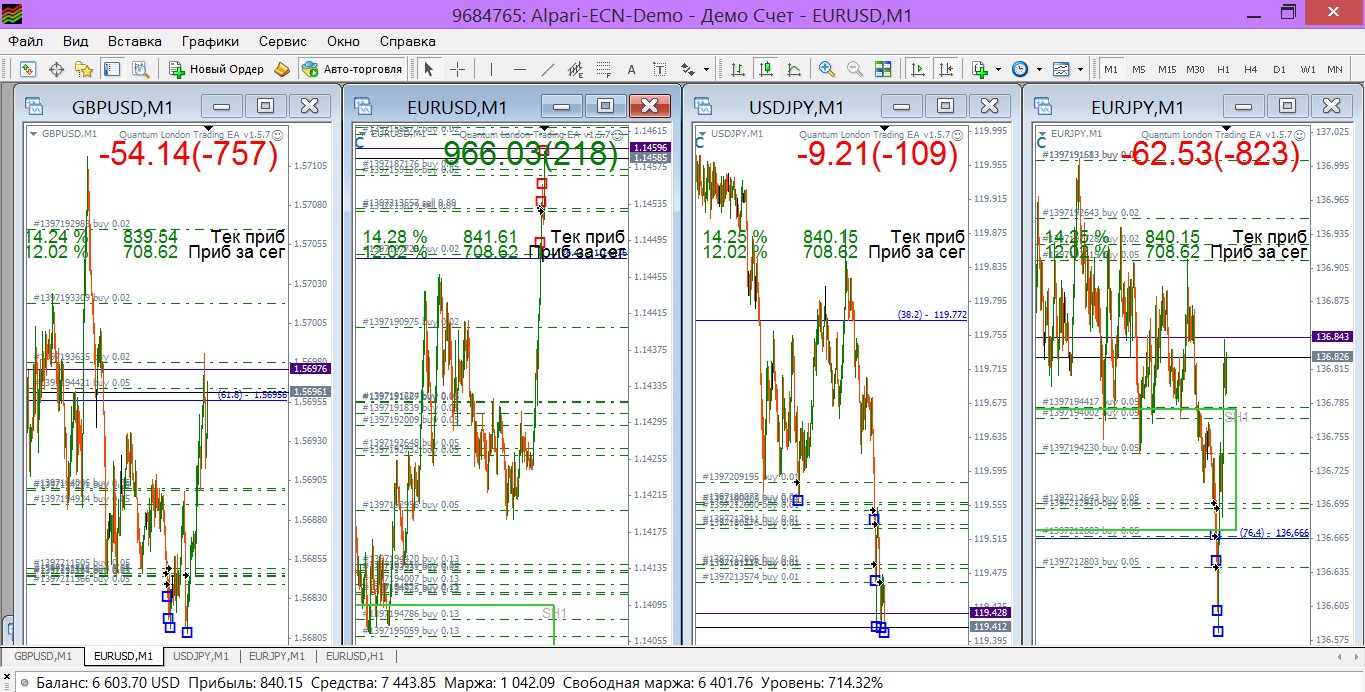Activate the USDJPY,M1 chart window title
Image resolution: width=1365 pixels, height=692 pixels.
click(x=796, y=107)
